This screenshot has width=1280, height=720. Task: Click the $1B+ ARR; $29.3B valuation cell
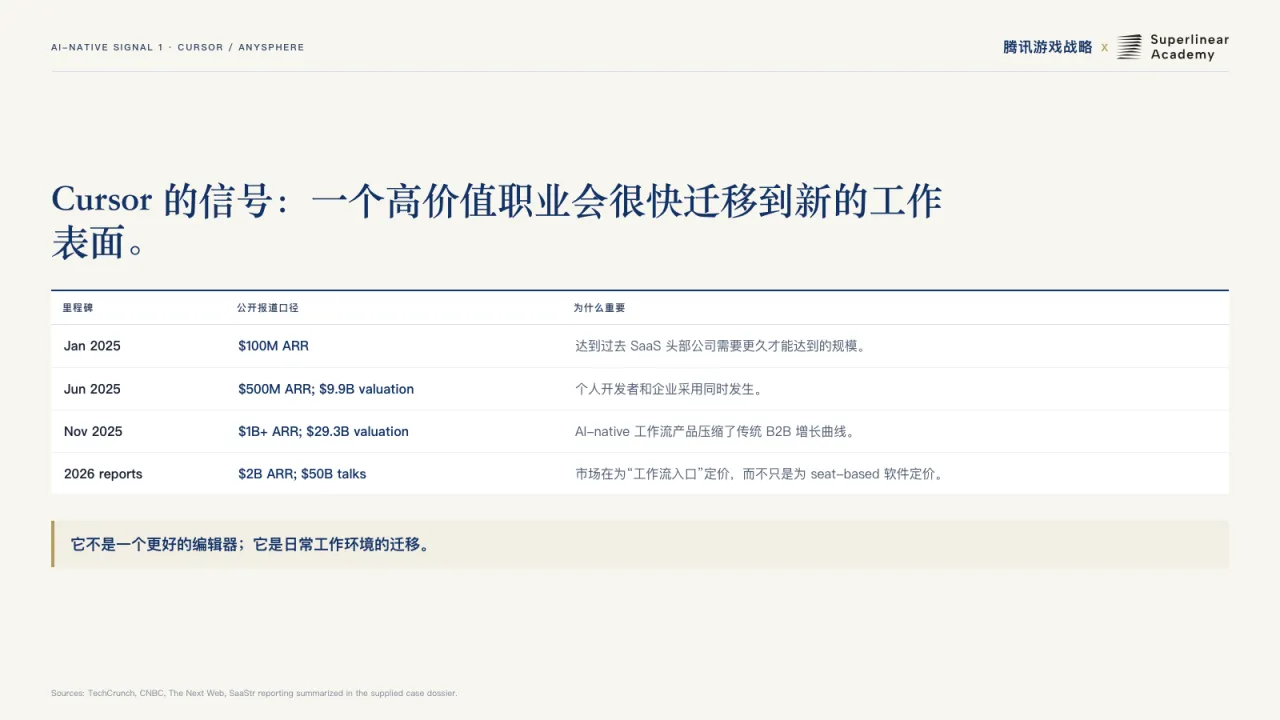[x=323, y=432]
